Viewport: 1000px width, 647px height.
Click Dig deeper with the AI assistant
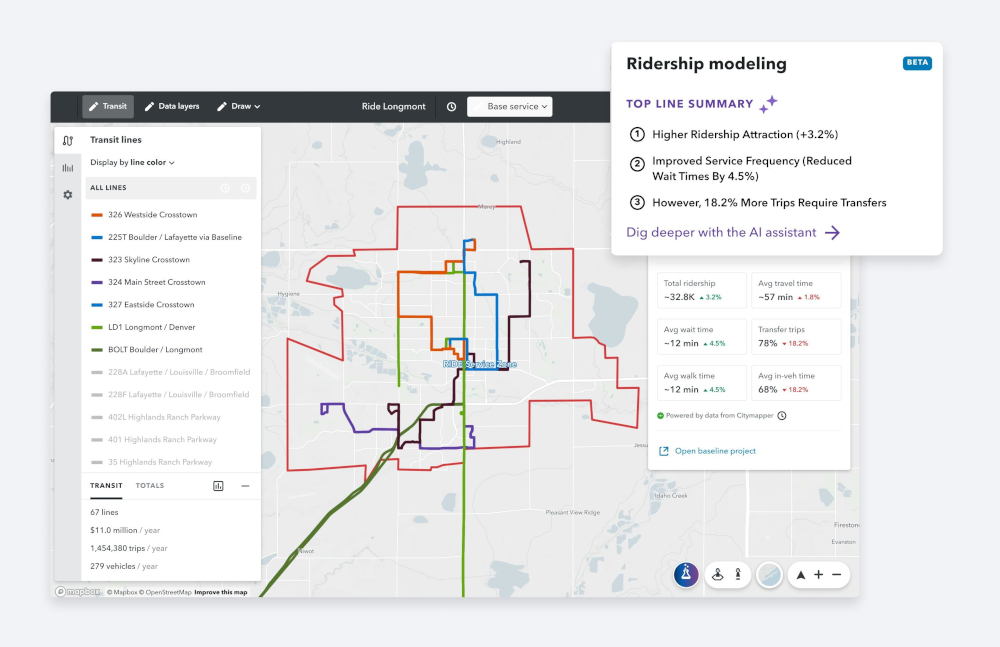pyautogui.click(x=733, y=232)
